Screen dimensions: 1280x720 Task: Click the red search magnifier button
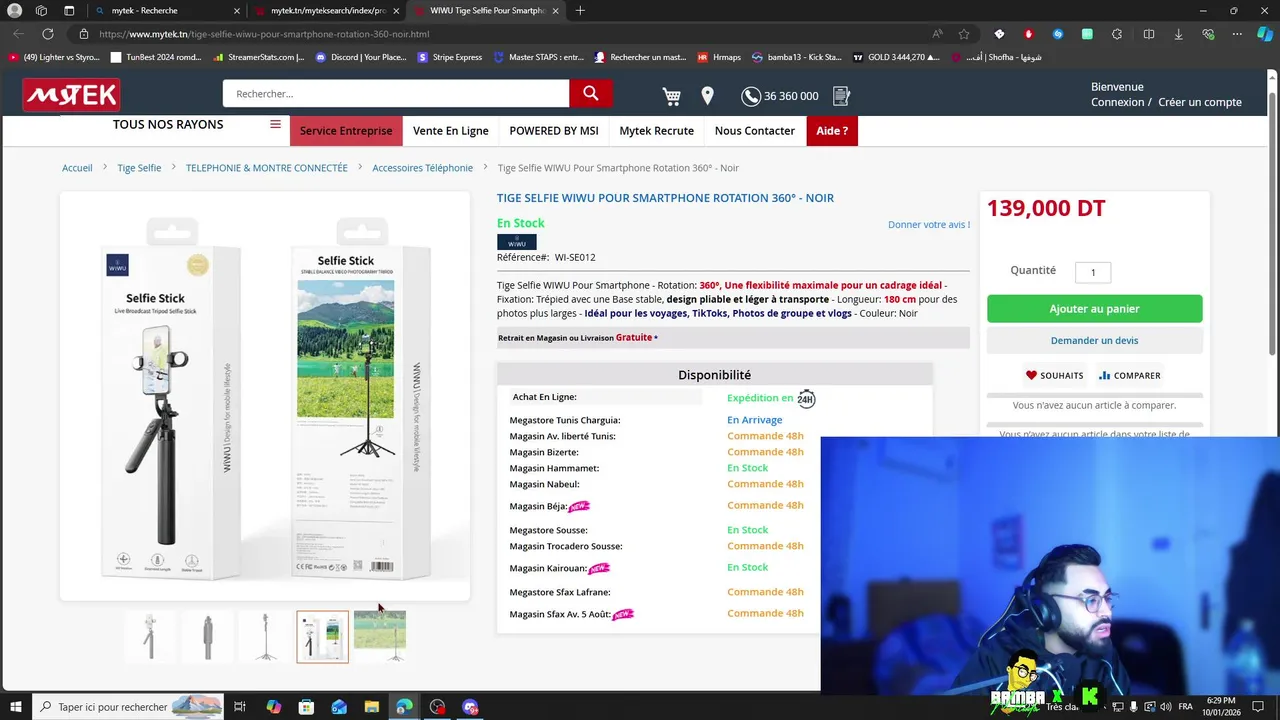590,93
